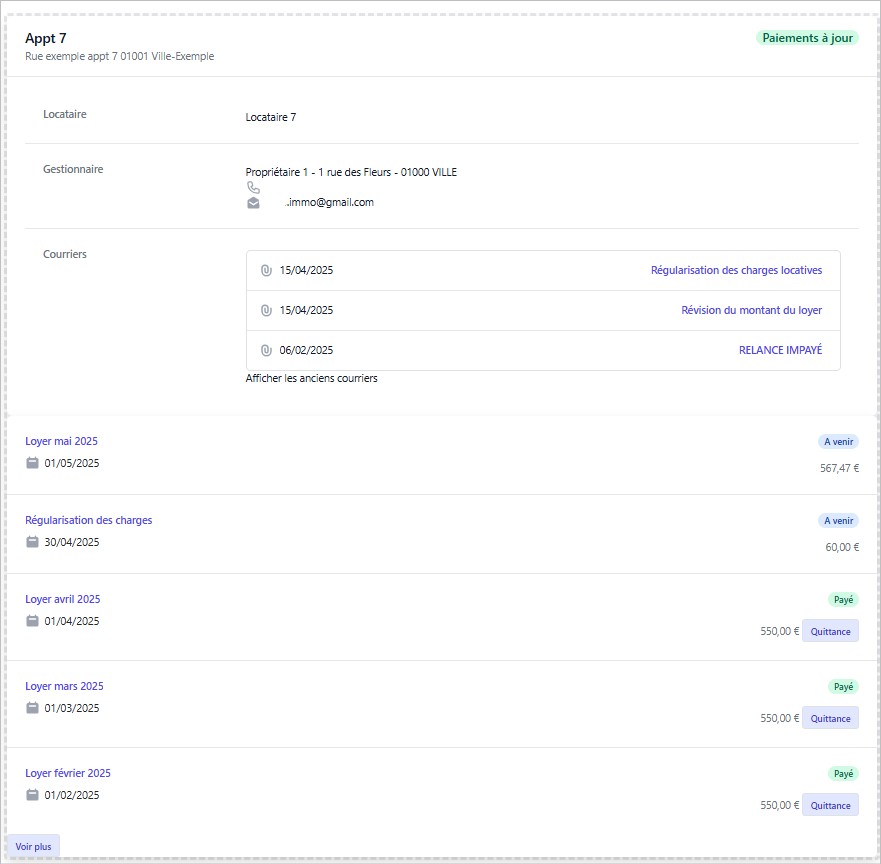The image size is (881, 864).
Task: Click calendar icon next to 01/03/2025
Action: [33, 708]
